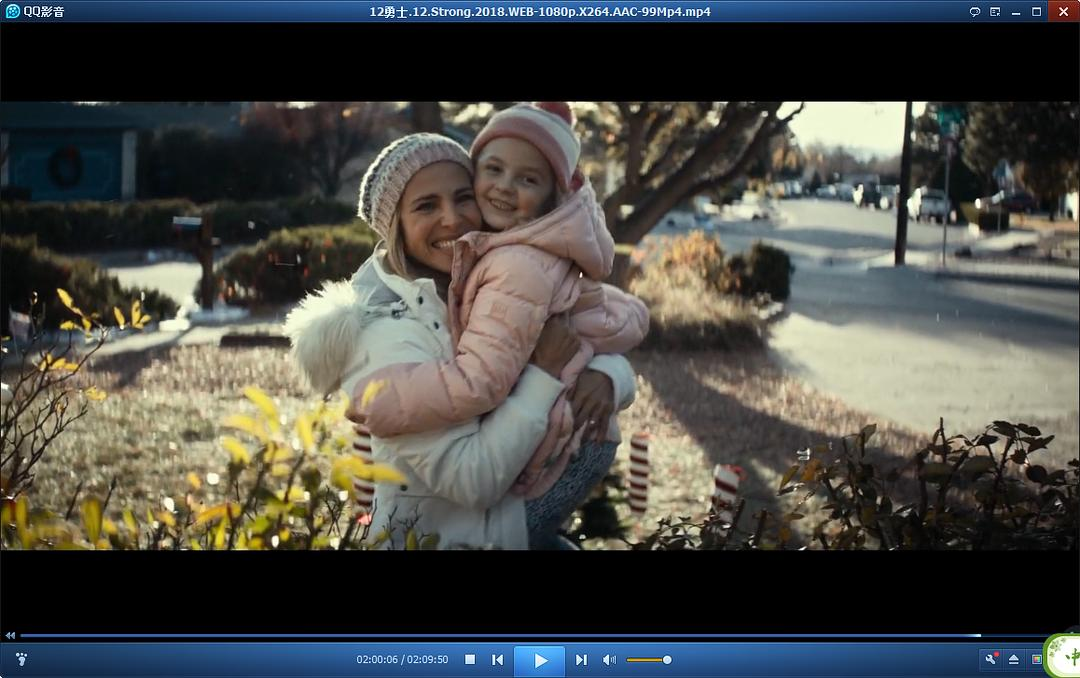Stop the video playback
This screenshot has height=678, width=1080.
pos(469,660)
